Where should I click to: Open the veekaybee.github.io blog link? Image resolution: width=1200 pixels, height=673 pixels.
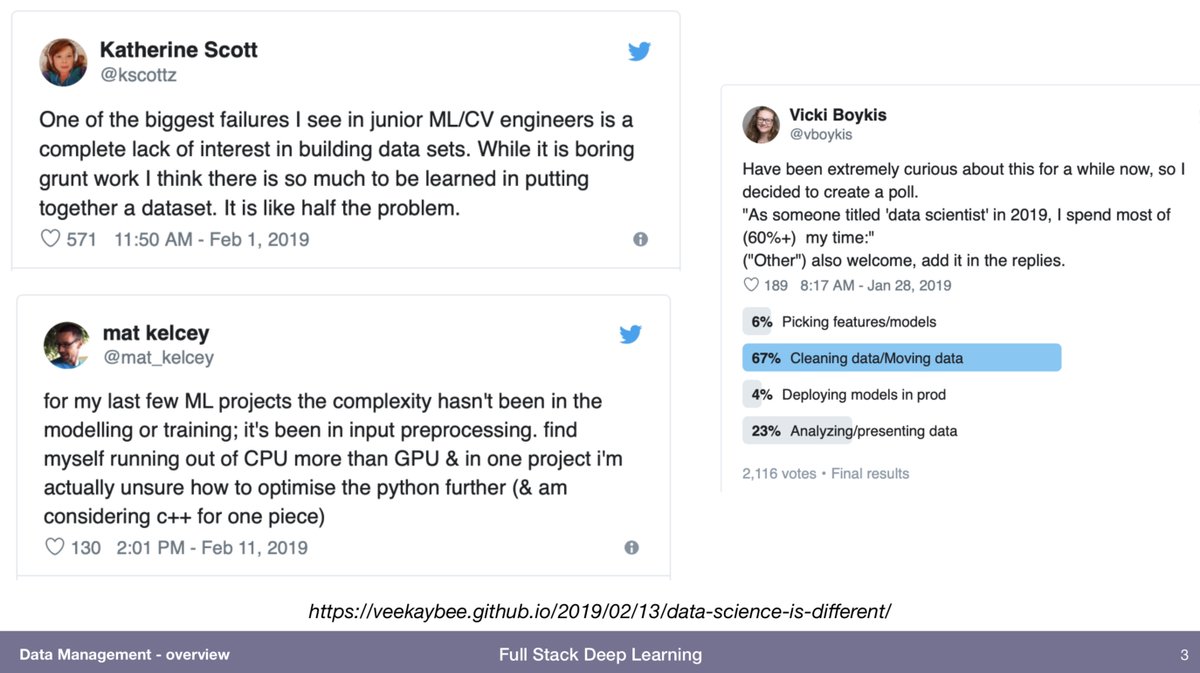point(599,610)
